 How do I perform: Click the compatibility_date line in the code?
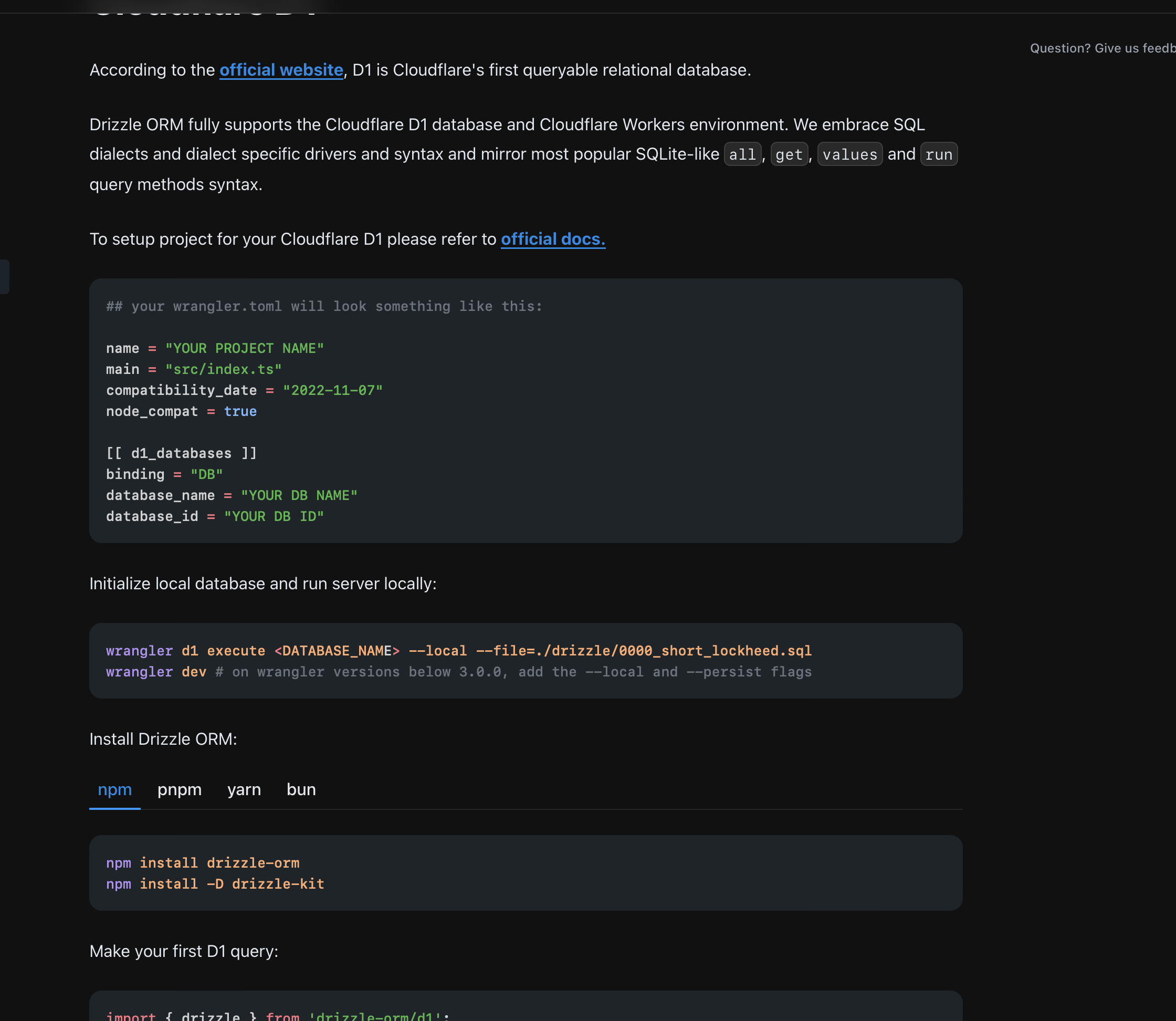click(244, 391)
